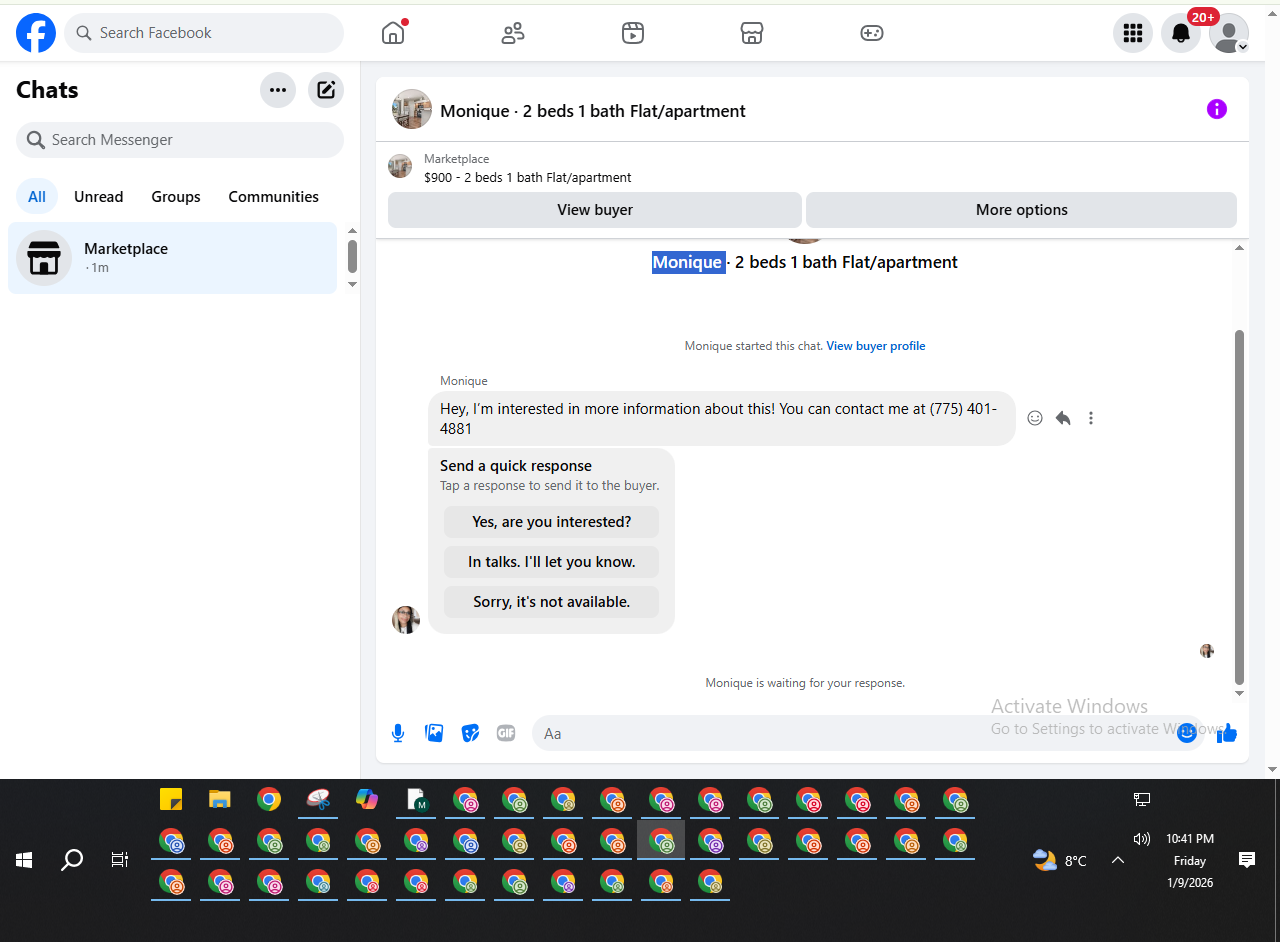
Task: Focus the Aa message input
Action: click(868, 733)
